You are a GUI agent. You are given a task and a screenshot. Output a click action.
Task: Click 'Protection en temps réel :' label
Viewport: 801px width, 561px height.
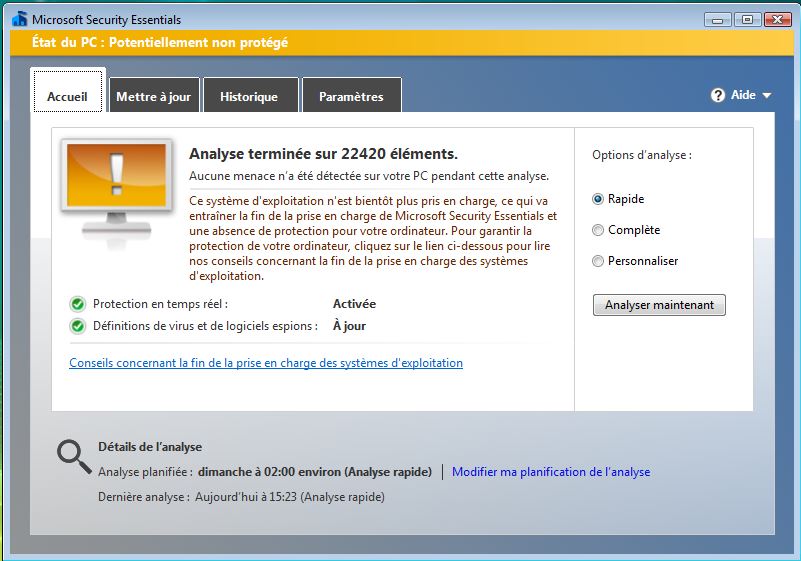click(x=160, y=304)
